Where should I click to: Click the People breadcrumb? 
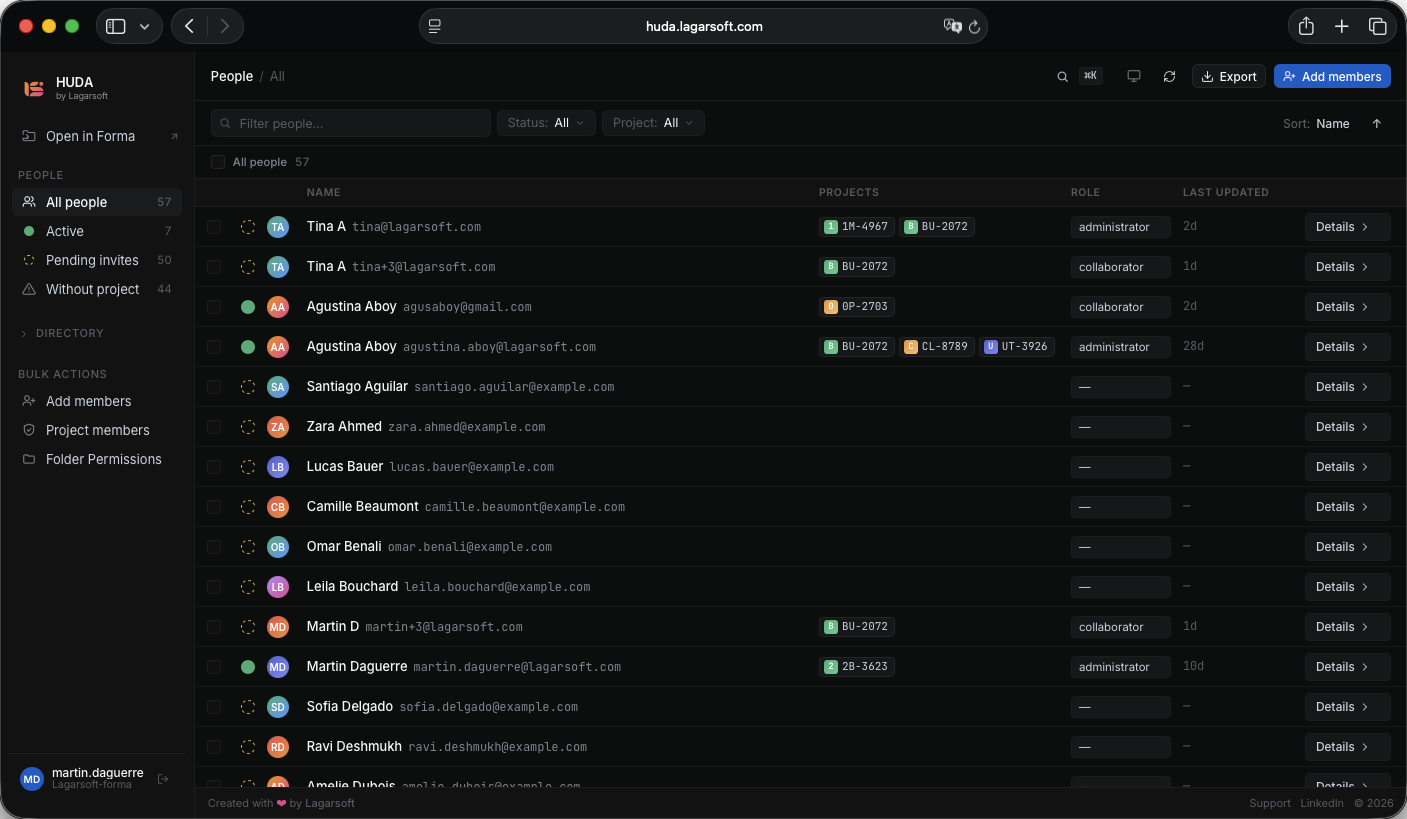(x=232, y=76)
